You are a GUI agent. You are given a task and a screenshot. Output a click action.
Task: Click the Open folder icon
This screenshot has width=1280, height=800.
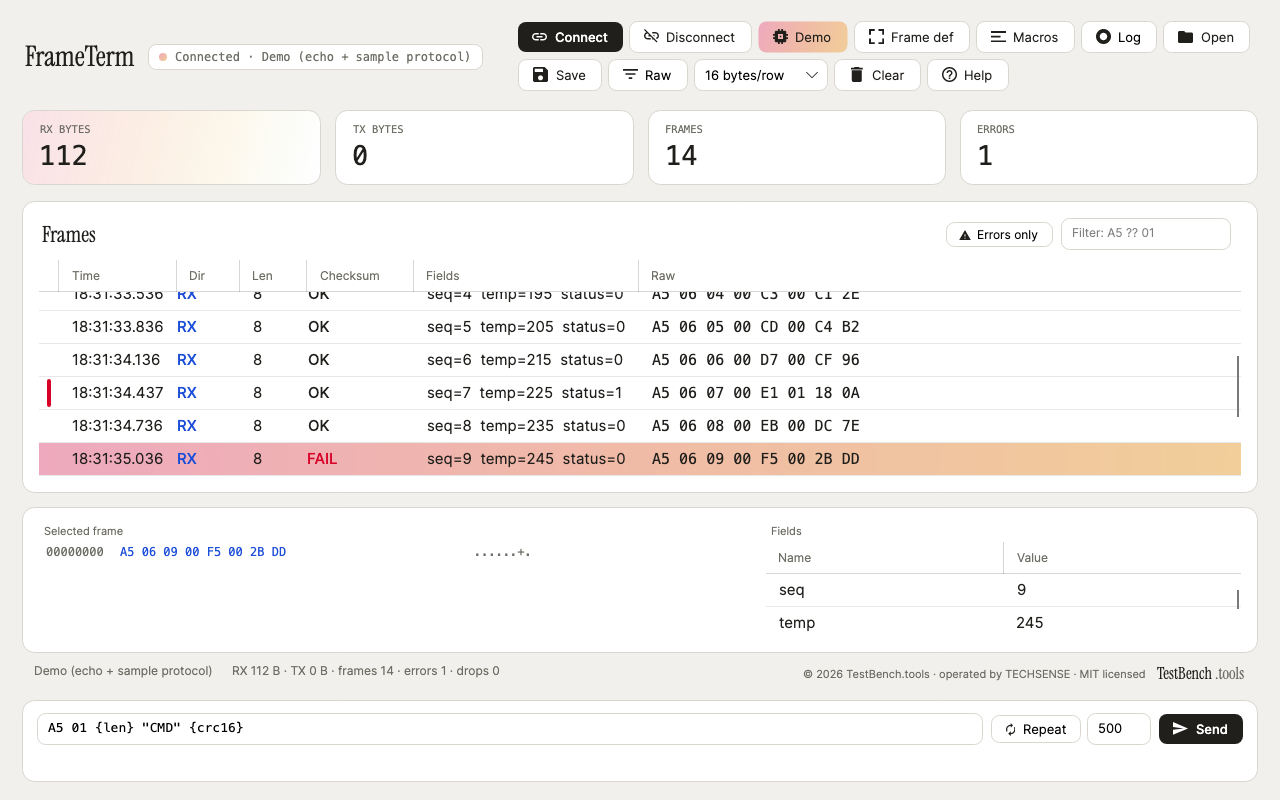[x=1185, y=37]
